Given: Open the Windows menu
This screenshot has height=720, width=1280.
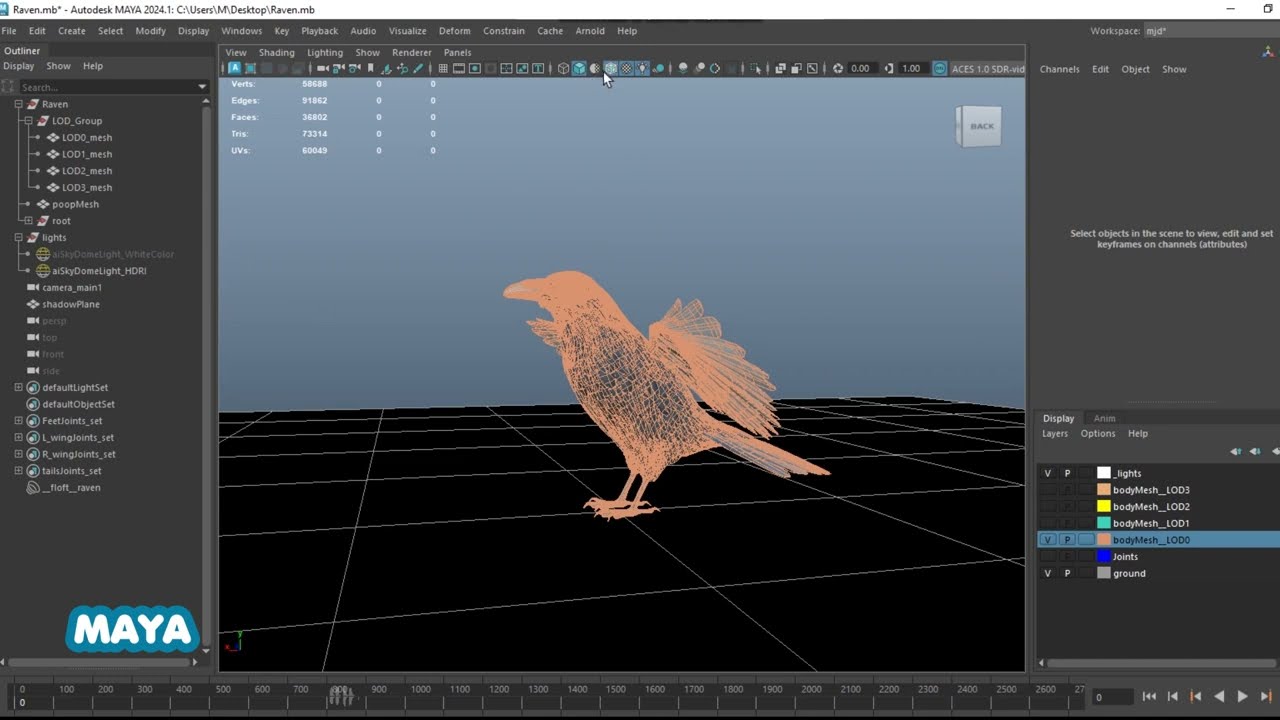Looking at the screenshot, I should tap(241, 31).
